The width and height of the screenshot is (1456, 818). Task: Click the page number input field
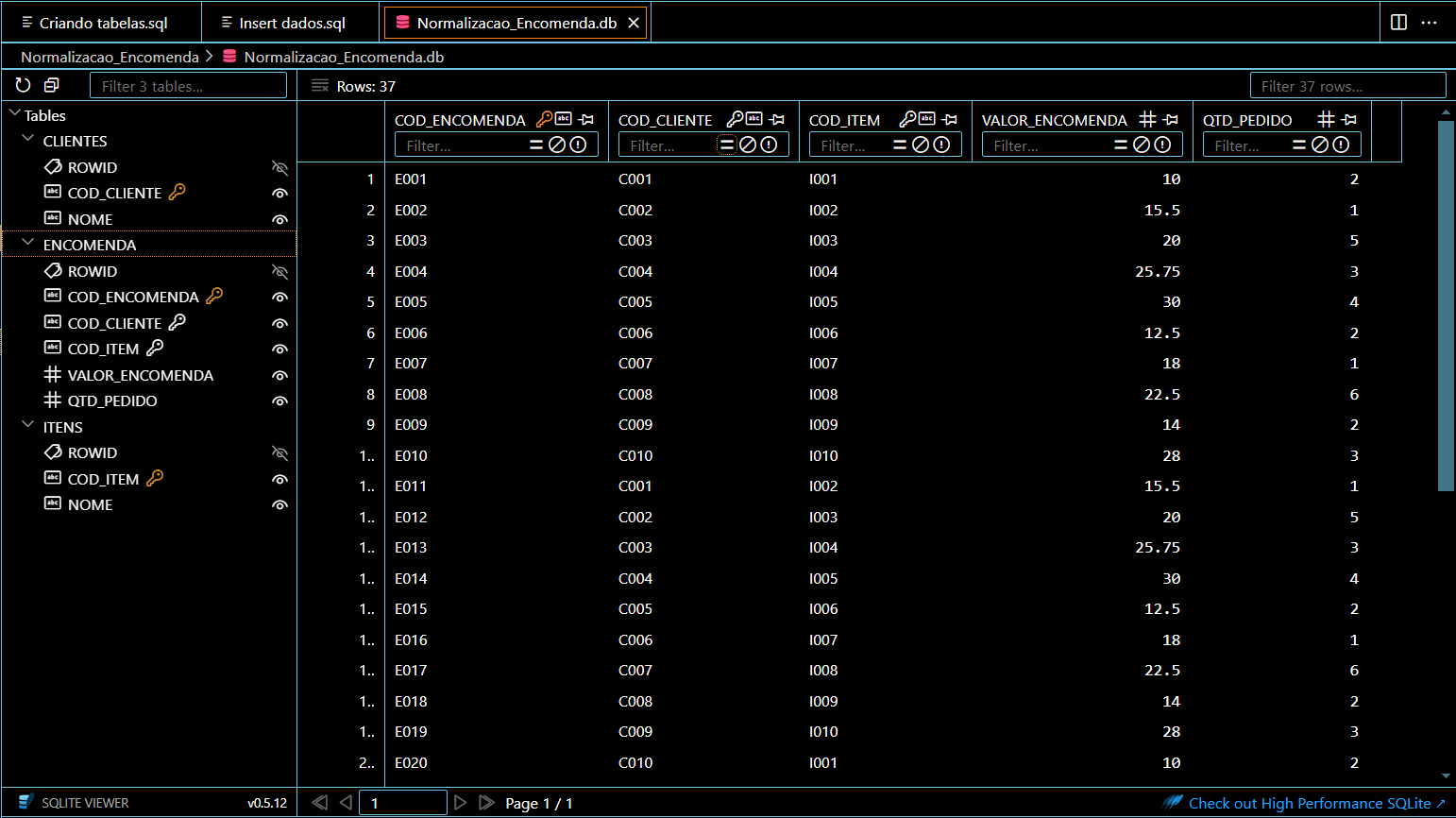[403, 803]
